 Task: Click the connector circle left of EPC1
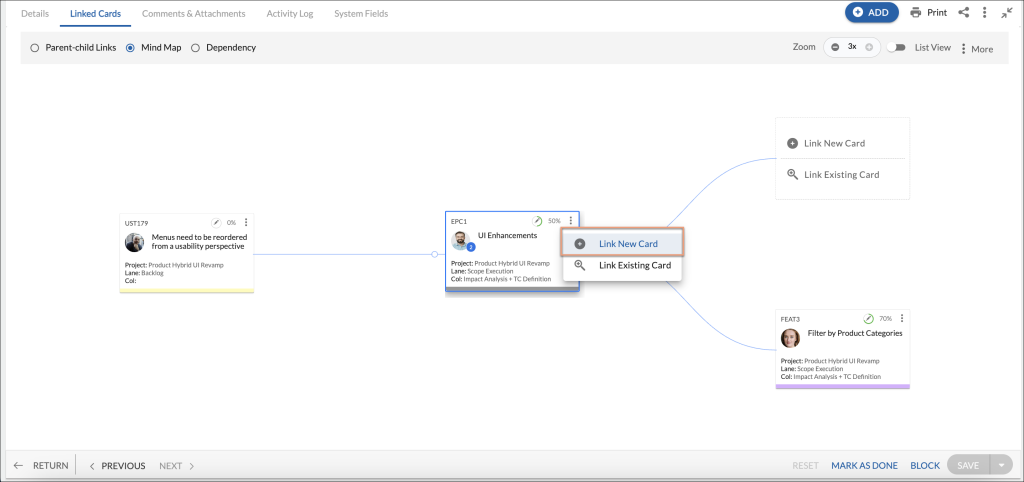click(434, 255)
